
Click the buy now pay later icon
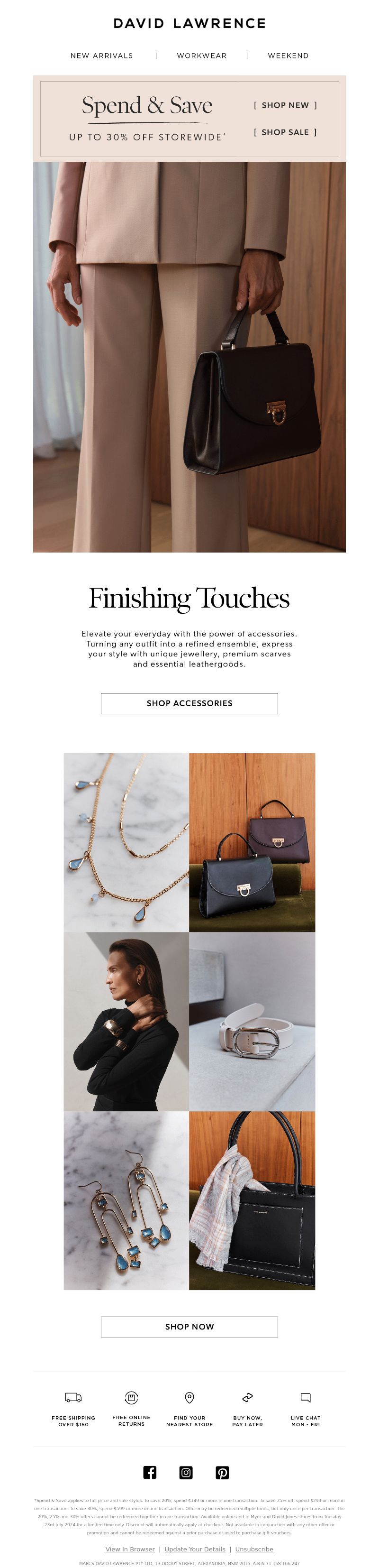[248, 1397]
